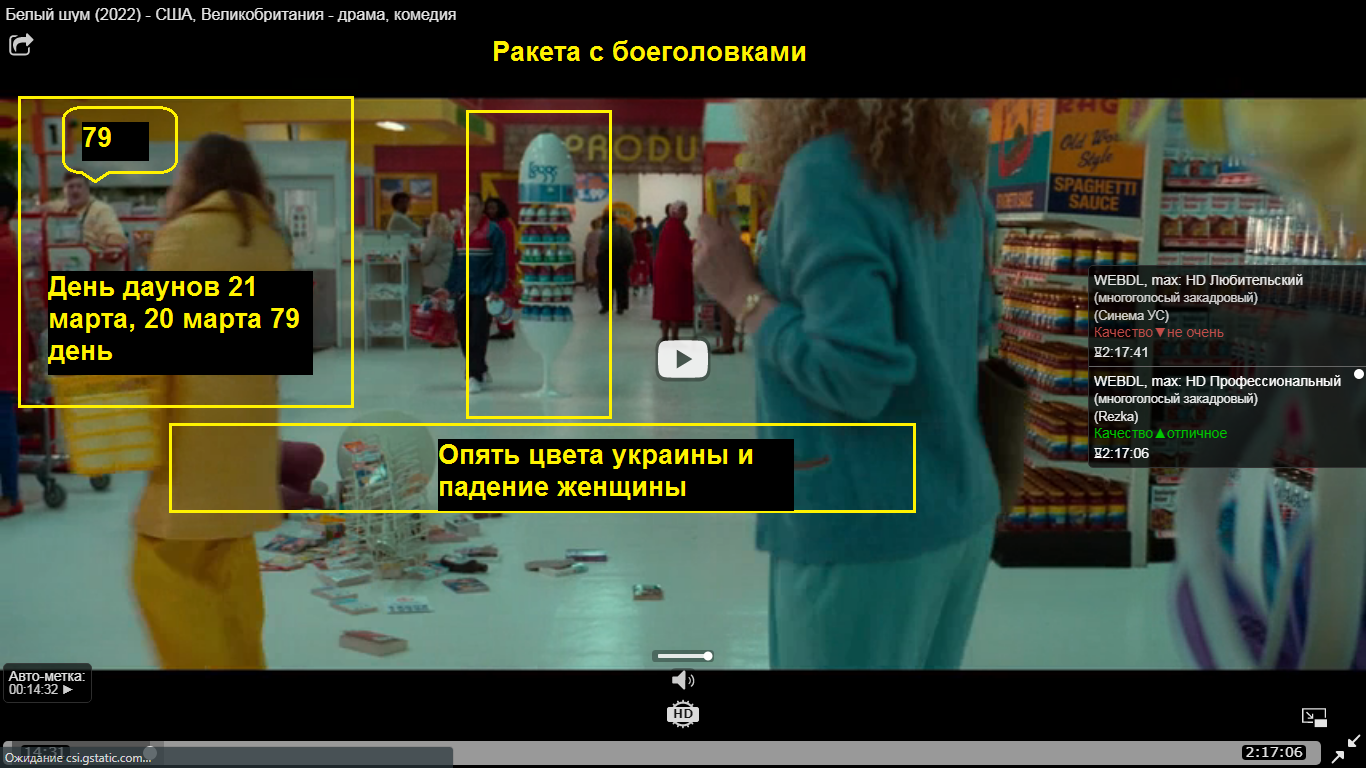Exit fullscreen with the diagonal arrows icon
Viewport: 1366px width, 768px height.
[x=1346, y=748]
